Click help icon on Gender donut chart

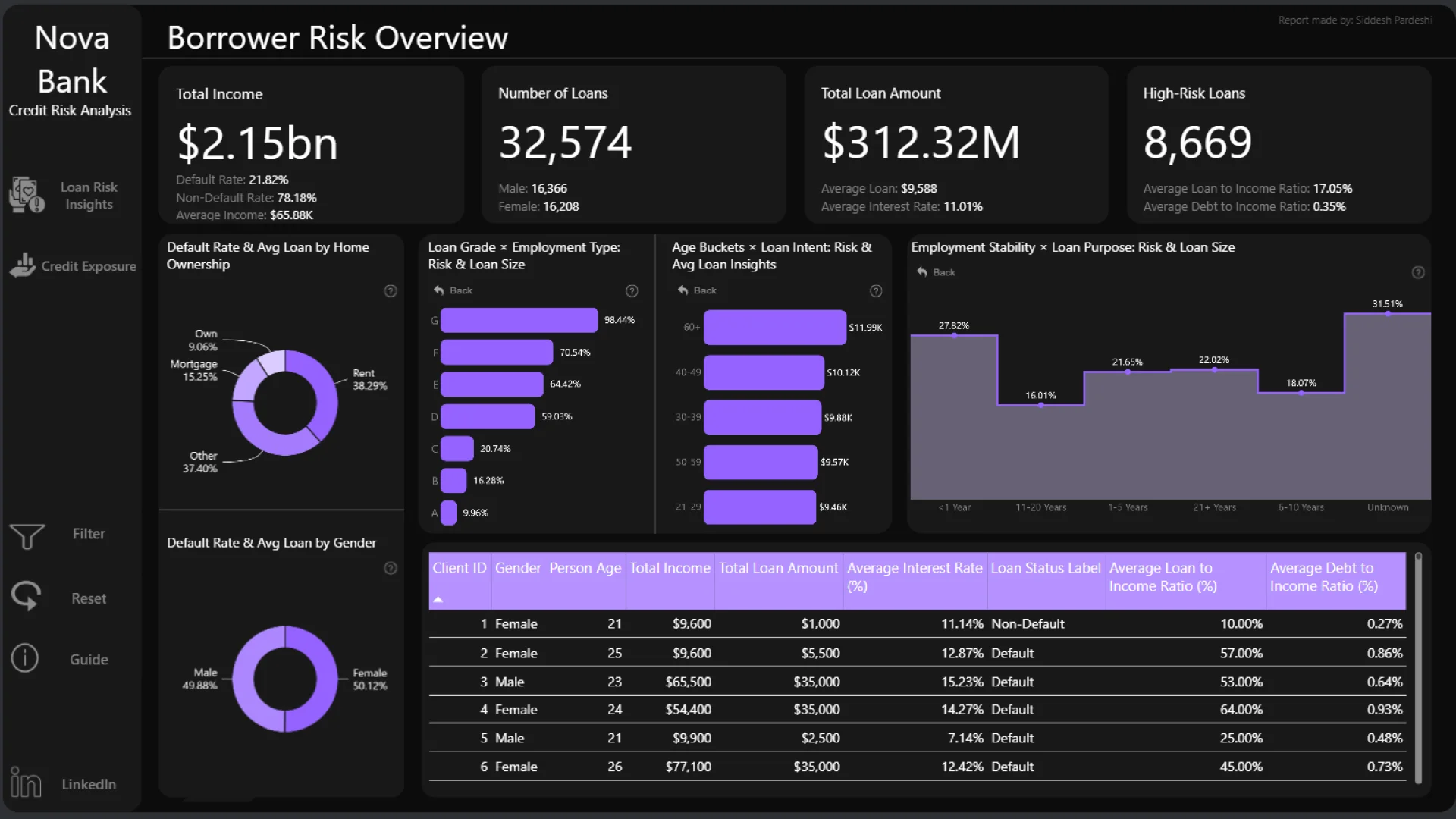[391, 569]
